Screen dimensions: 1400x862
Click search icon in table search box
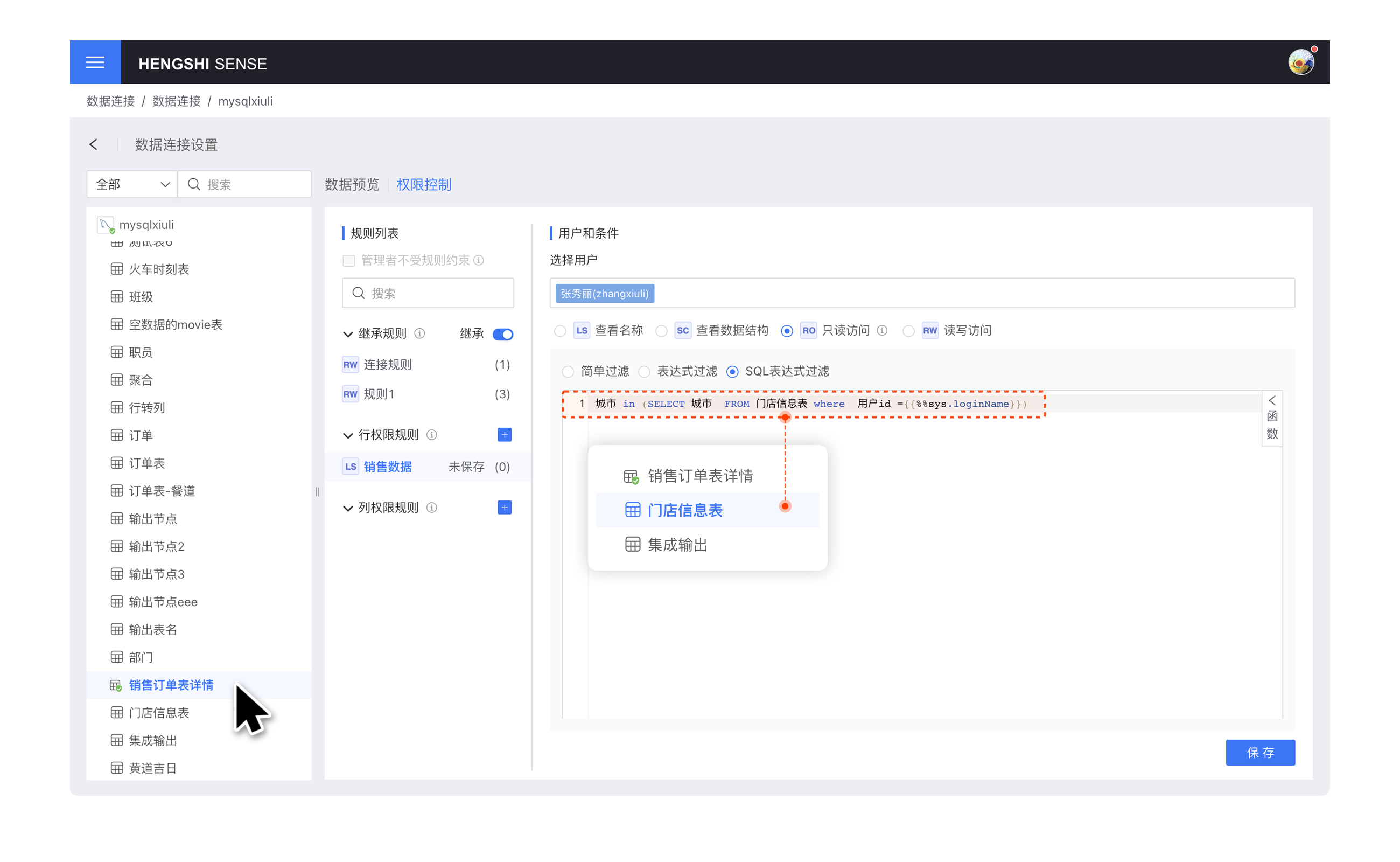pyautogui.click(x=194, y=184)
